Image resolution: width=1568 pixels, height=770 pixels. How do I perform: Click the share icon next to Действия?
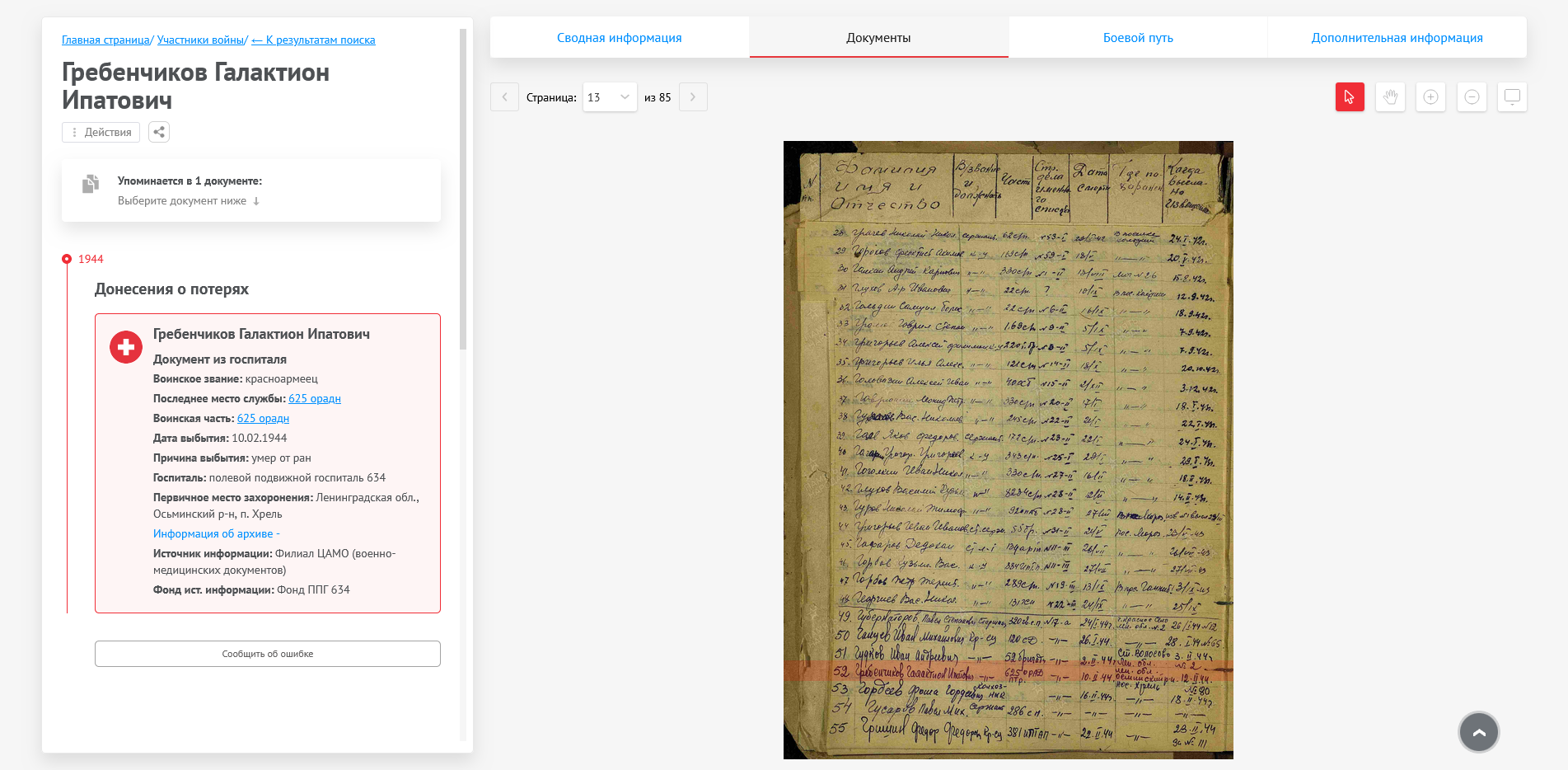[x=159, y=132]
